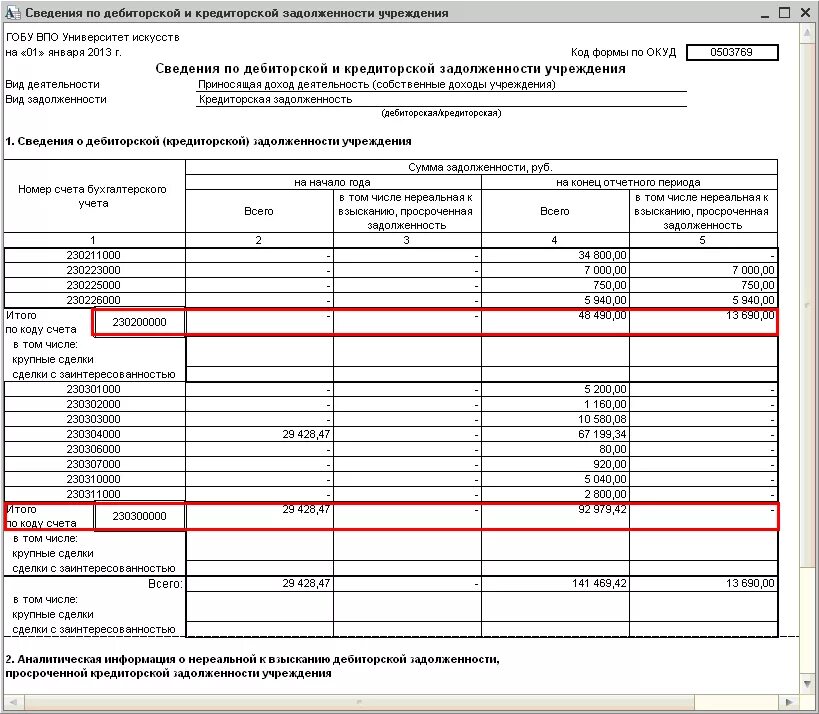
Task: Select account cell 230303000
Action: 94,419
